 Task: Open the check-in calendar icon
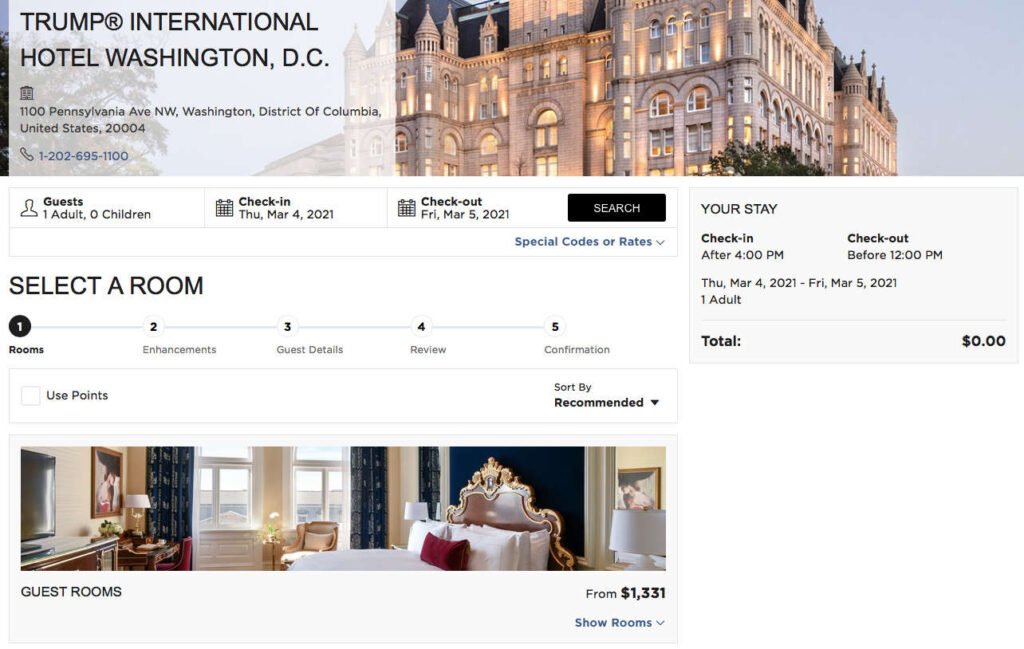[224, 208]
